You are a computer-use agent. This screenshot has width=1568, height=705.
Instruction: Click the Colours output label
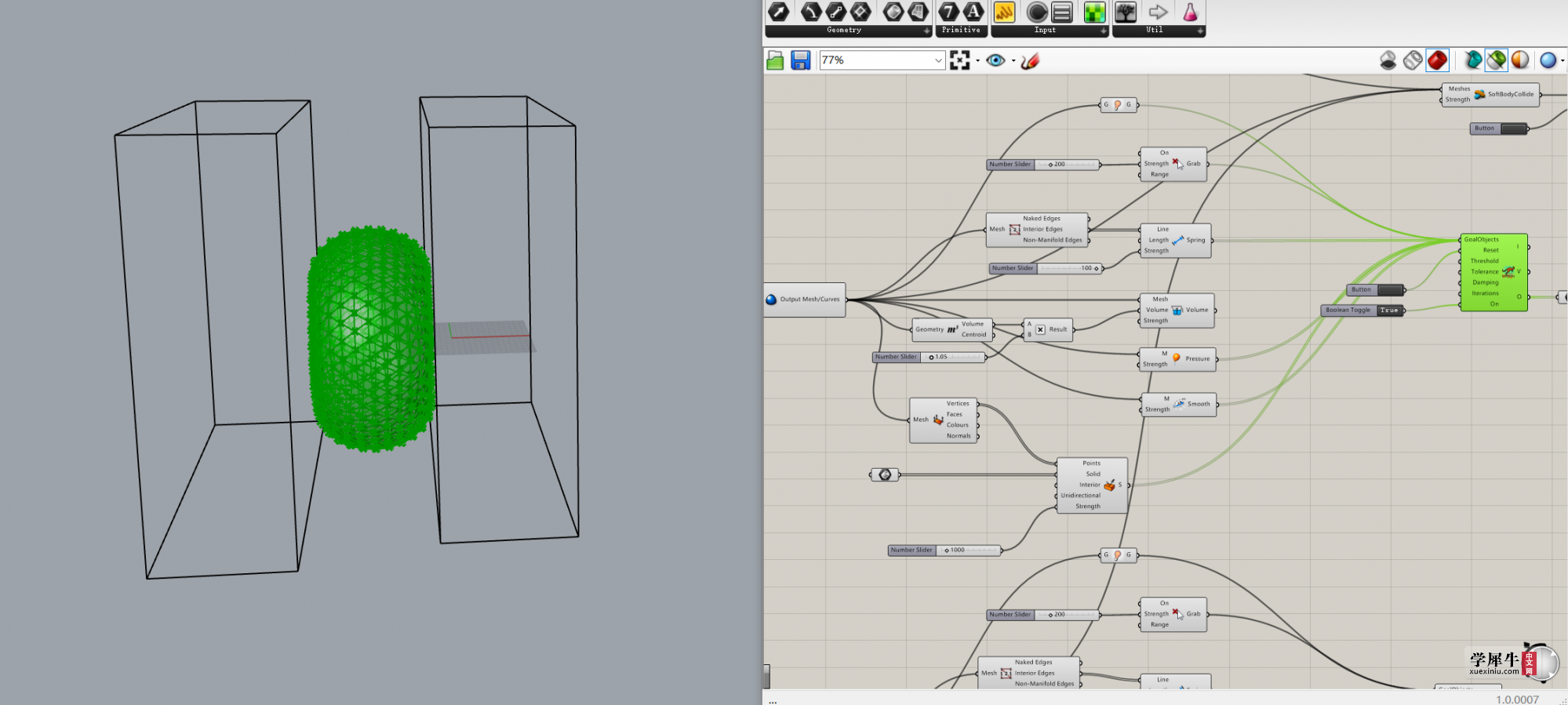click(x=957, y=425)
